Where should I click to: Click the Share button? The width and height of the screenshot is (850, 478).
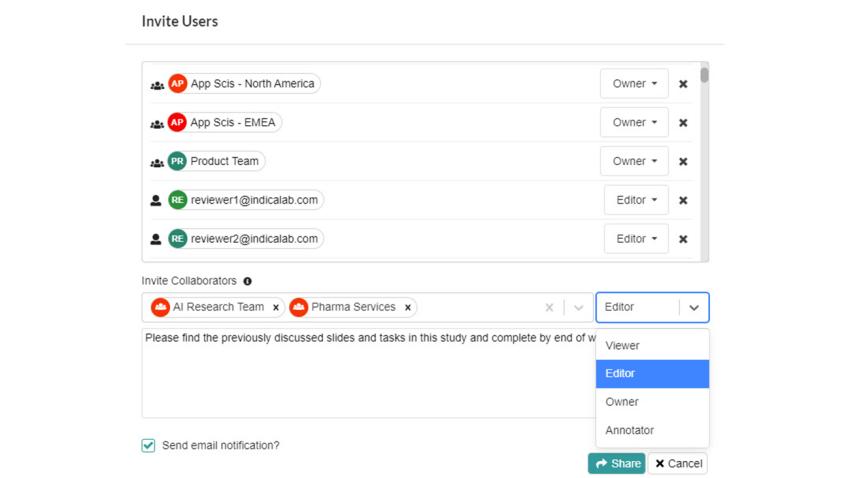[617, 463]
